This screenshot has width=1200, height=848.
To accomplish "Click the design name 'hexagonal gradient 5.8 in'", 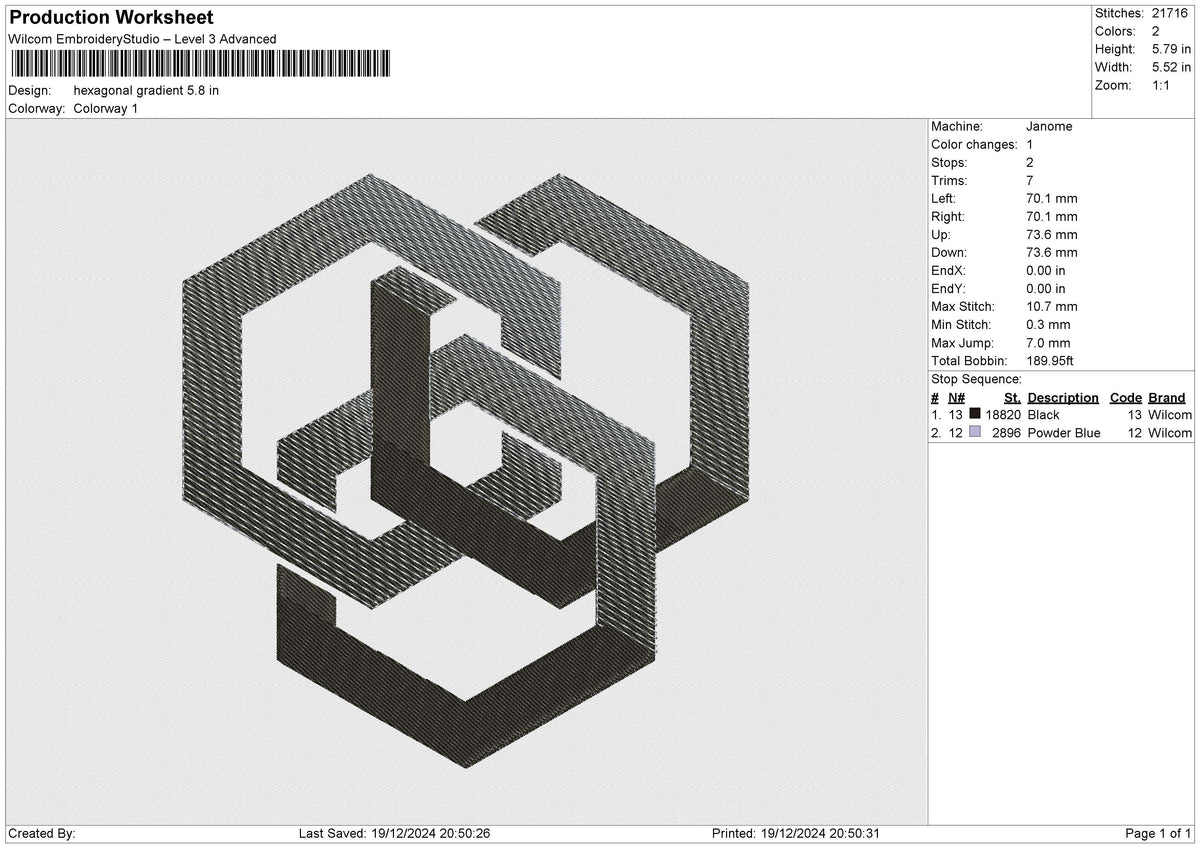I will point(146,90).
